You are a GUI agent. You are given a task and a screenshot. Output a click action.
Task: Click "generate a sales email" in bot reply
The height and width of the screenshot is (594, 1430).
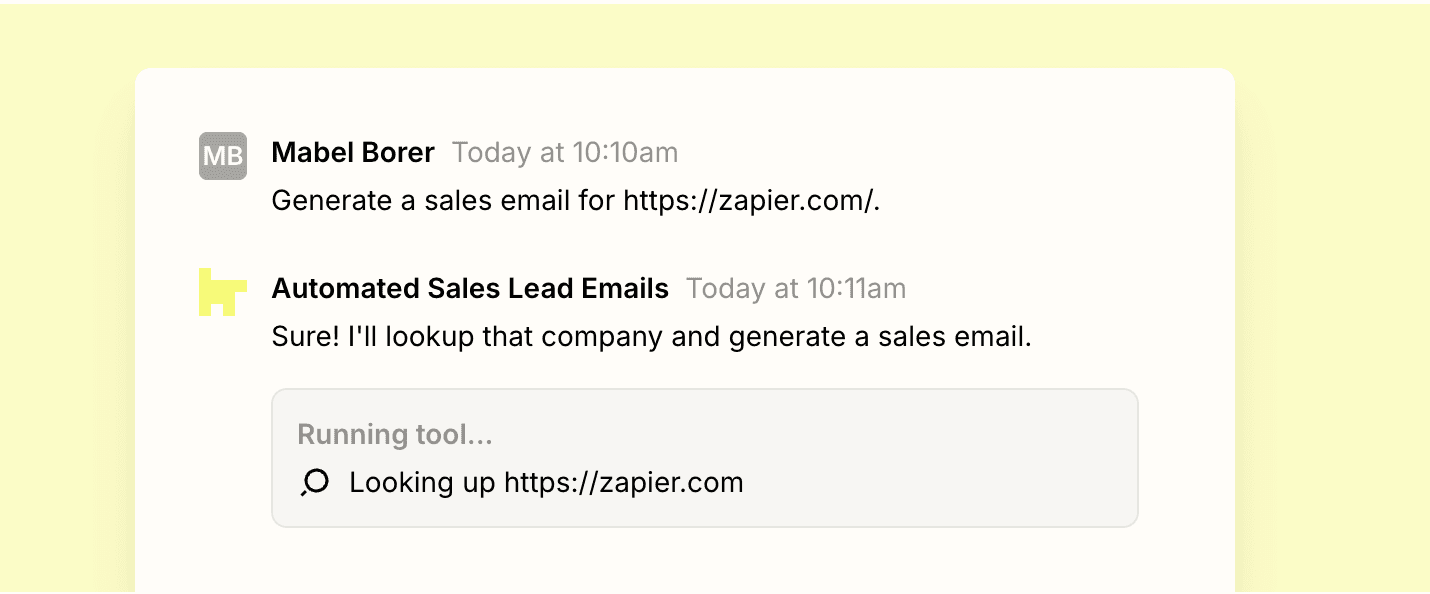pyautogui.click(x=879, y=337)
